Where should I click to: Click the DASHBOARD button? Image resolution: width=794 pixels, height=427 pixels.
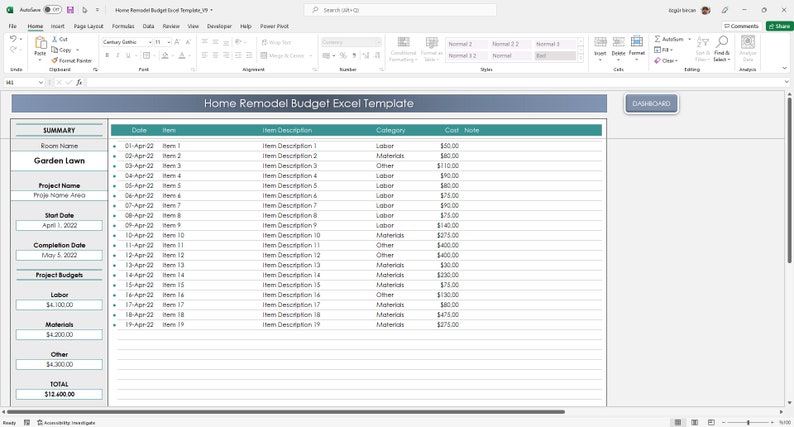(651, 103)
